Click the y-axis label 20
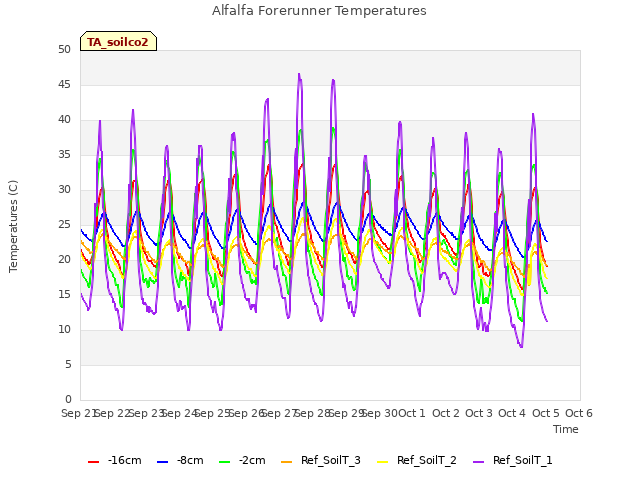This screenshot has height=480, width=640. point(64,260)
